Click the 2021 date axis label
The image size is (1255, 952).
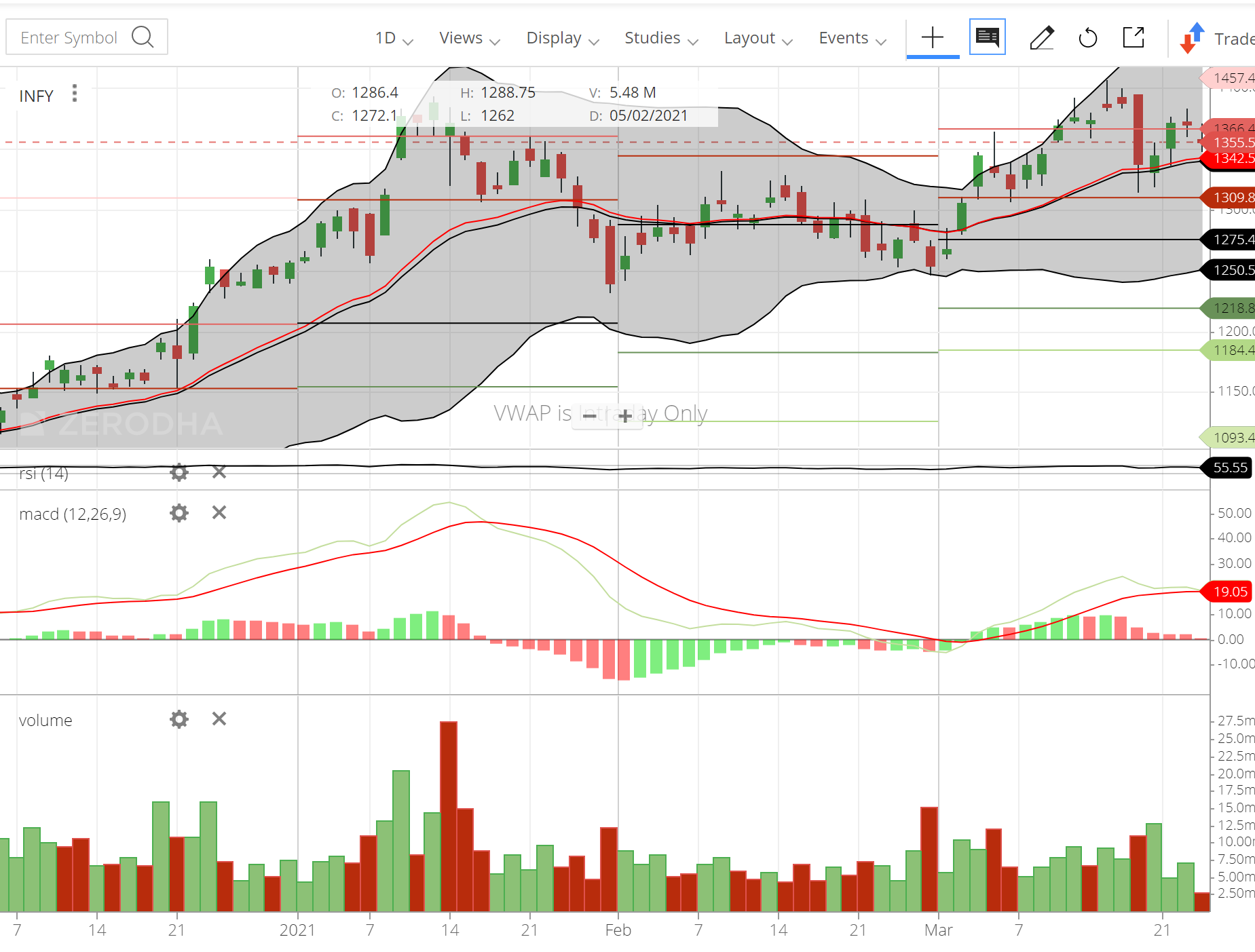coord(297,930)
